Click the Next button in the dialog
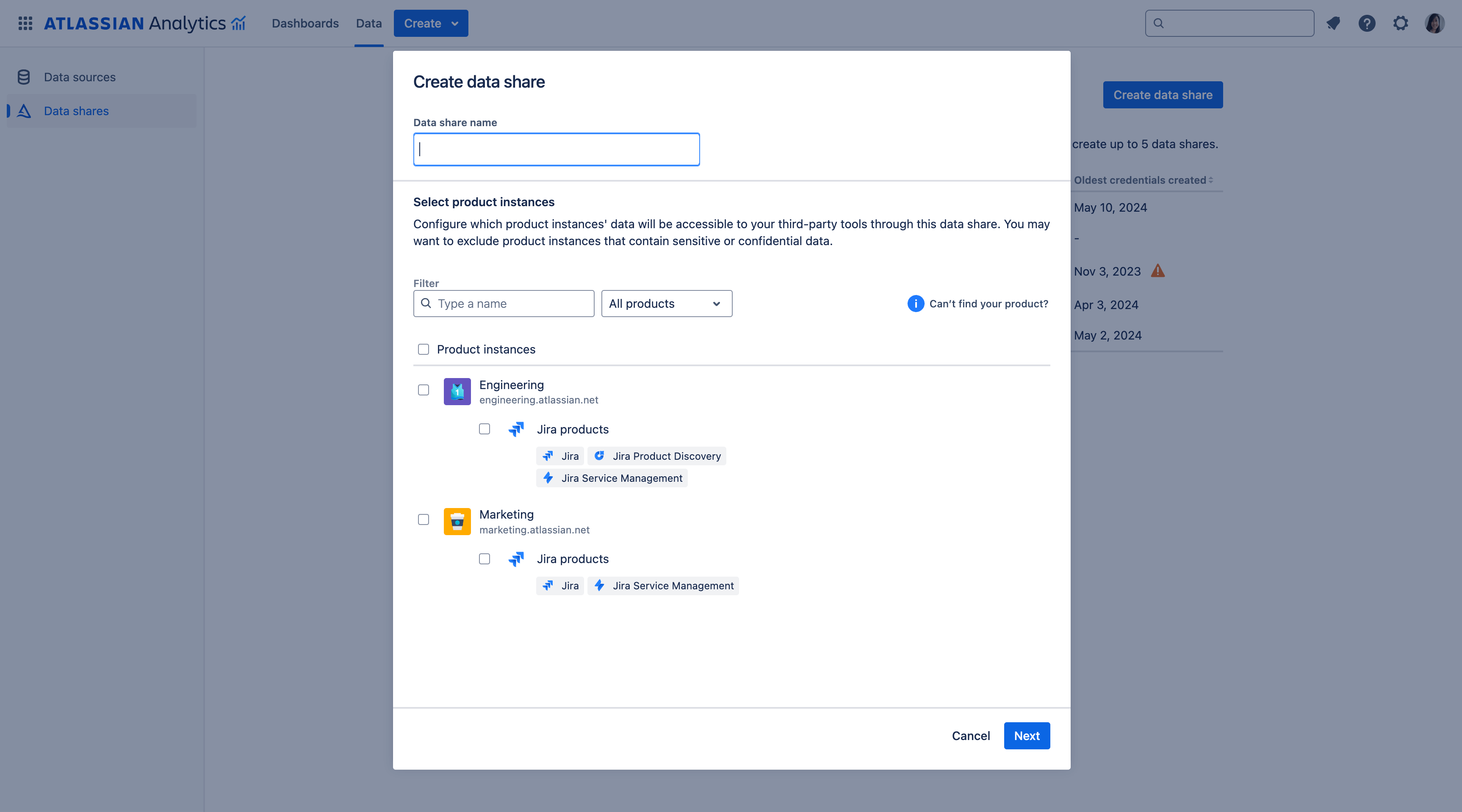 tap(1027, 735)
